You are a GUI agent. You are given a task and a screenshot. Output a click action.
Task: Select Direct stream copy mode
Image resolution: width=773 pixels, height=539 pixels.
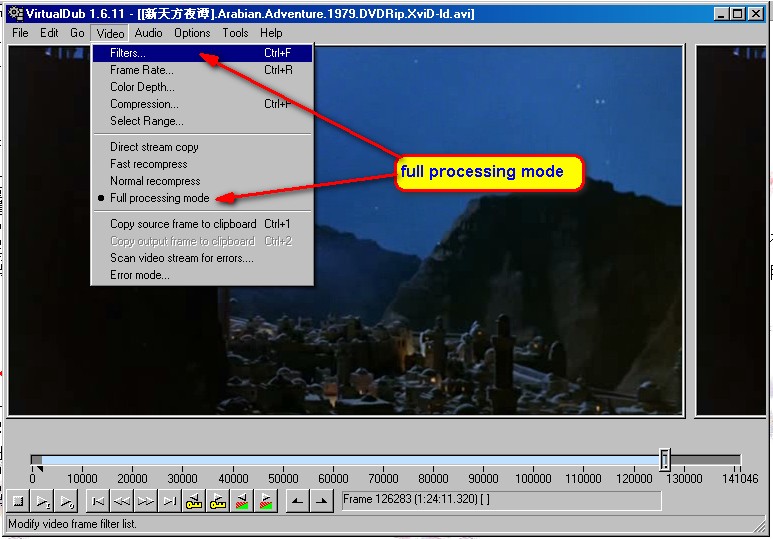point(202,147)
